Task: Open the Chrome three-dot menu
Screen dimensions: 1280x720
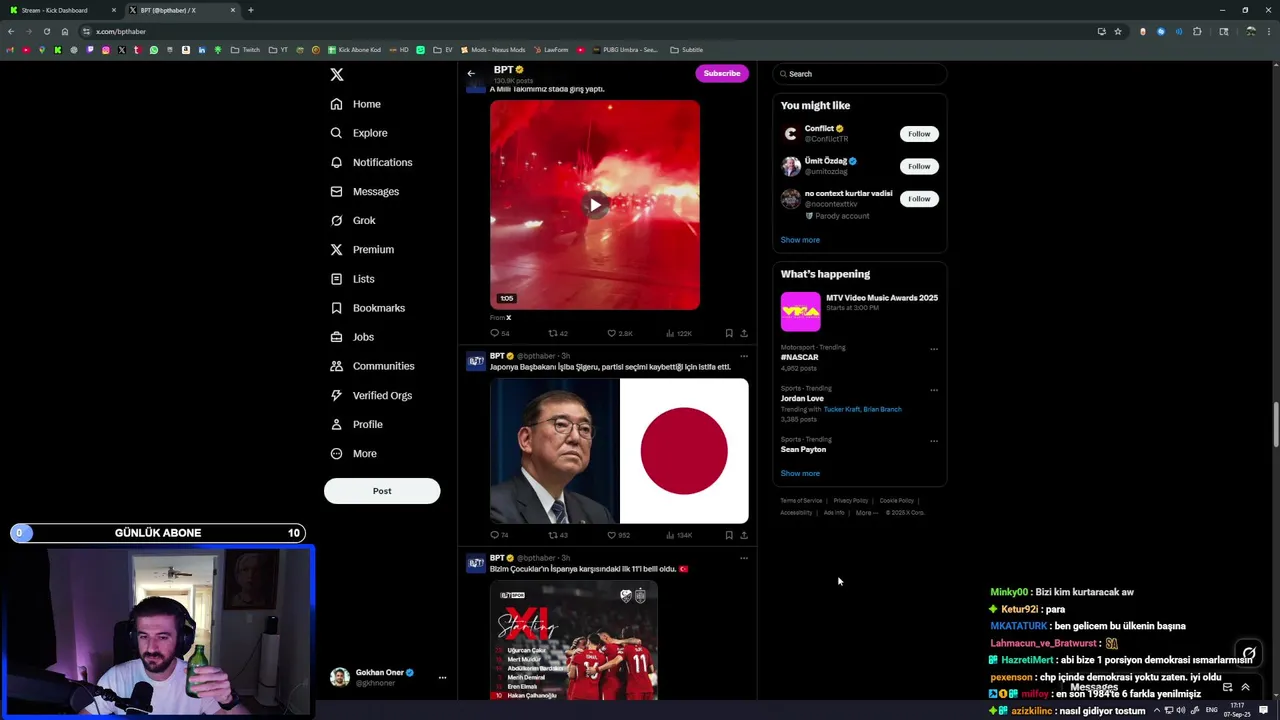Action: coord(1268,31)
